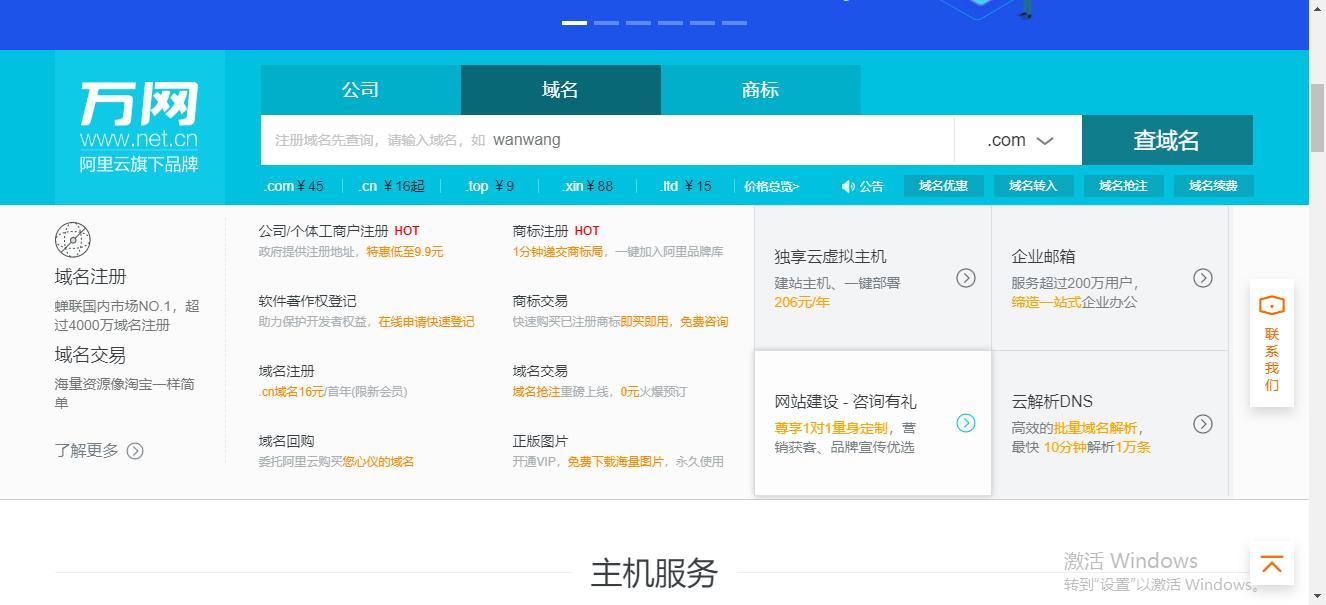Click the 域名转入 button

click(x=1033, y=185)
